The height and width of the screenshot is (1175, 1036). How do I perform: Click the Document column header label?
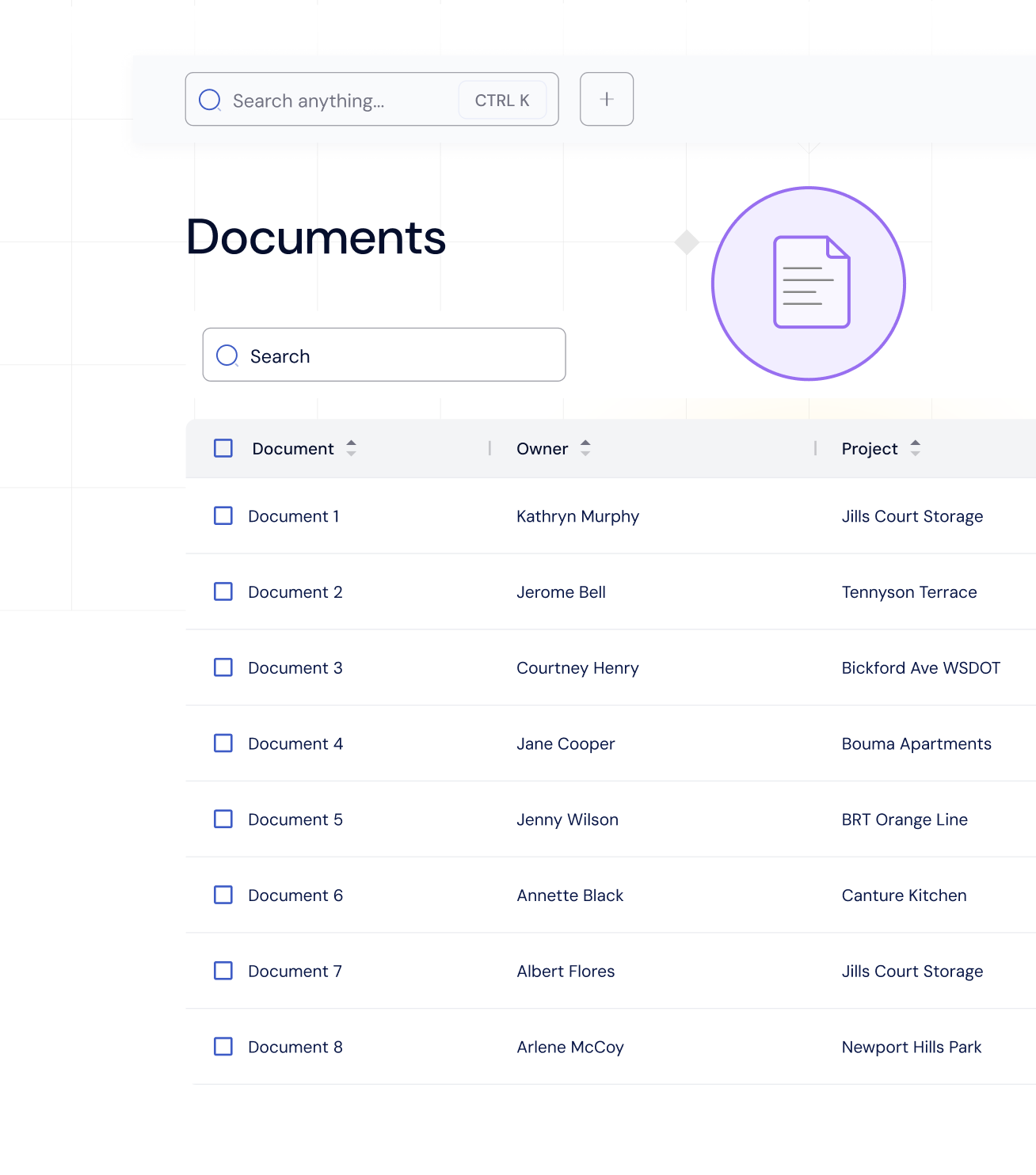pyautogui.click(x=292, y=449)
